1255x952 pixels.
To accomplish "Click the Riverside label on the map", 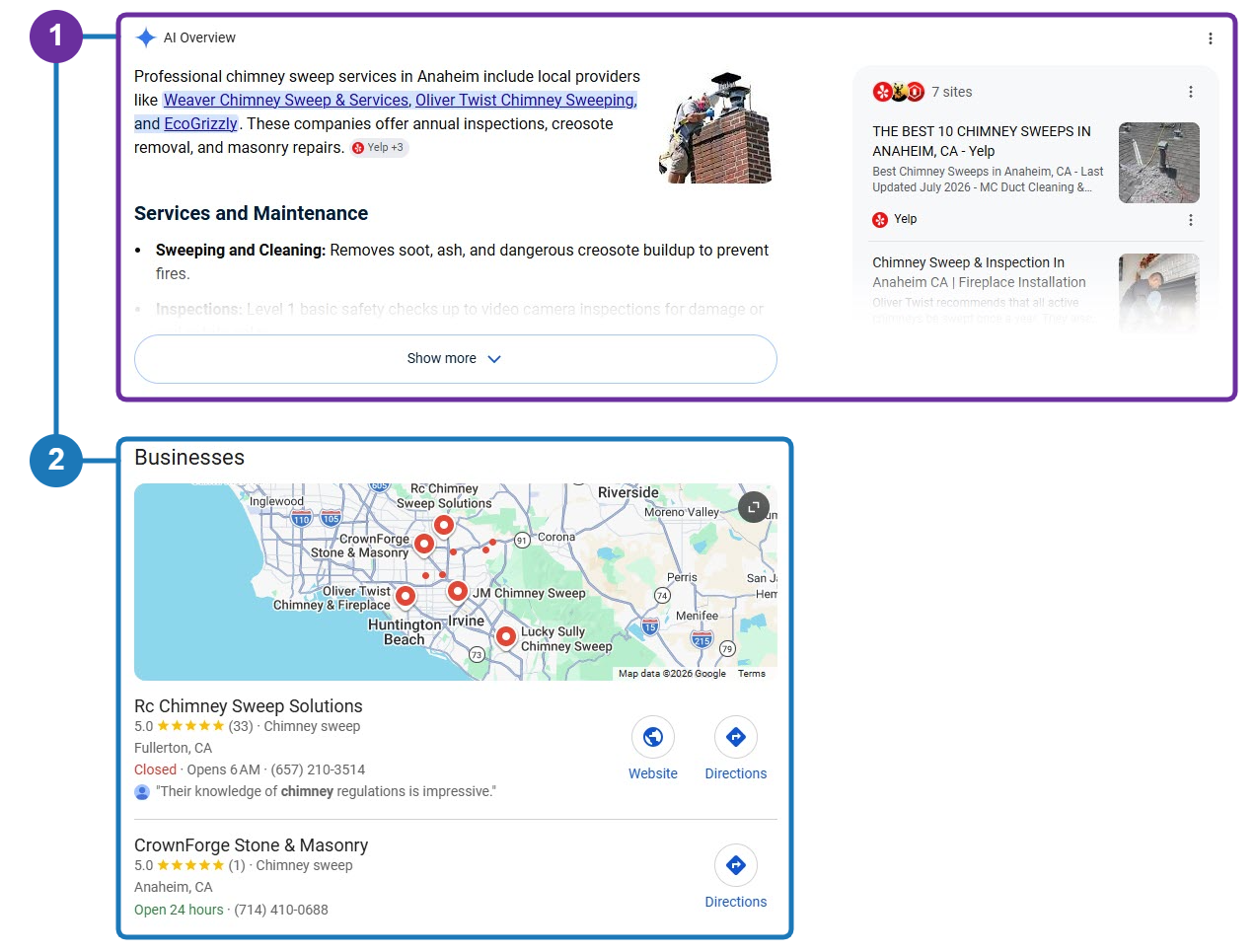I will (x=628, y=492).
